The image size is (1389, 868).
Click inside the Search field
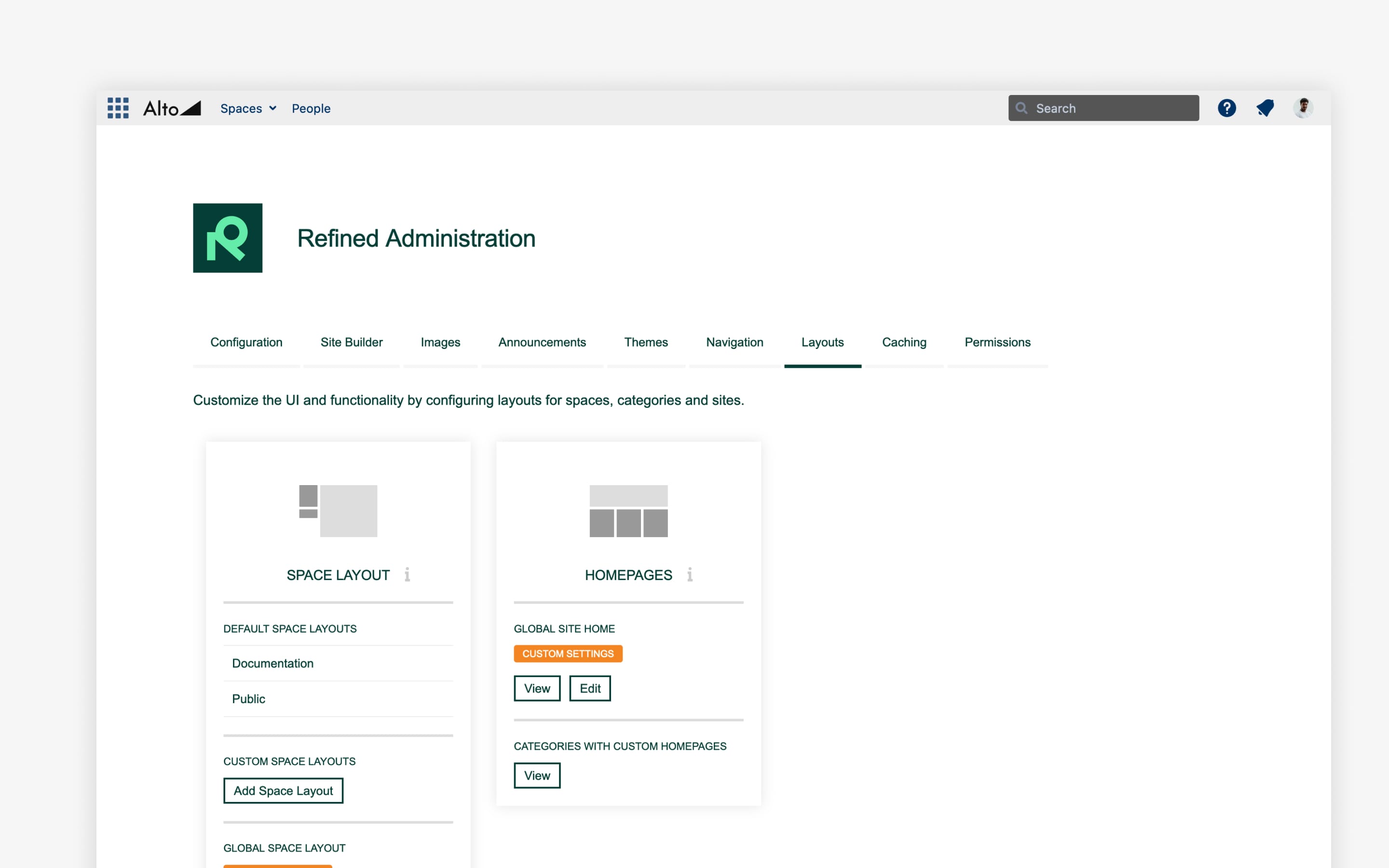(1102, 108)
